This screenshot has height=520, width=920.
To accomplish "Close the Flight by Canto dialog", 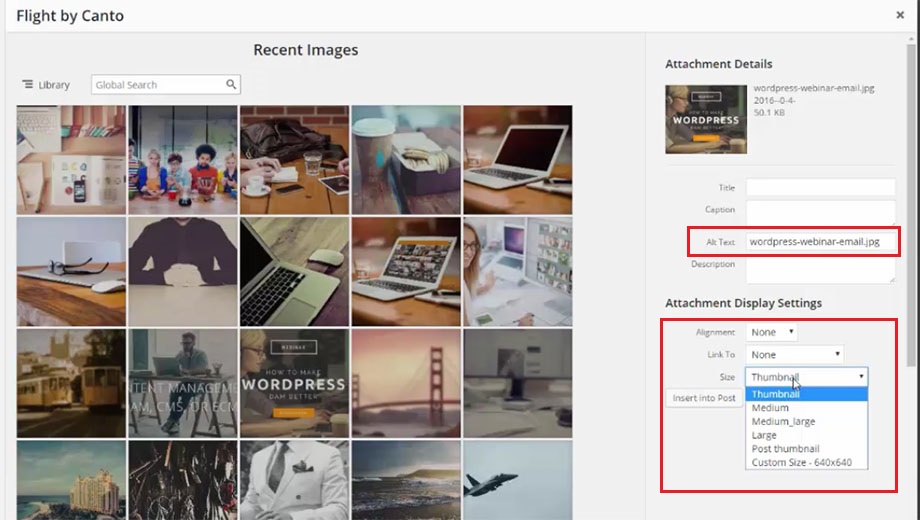I will 900,15.
